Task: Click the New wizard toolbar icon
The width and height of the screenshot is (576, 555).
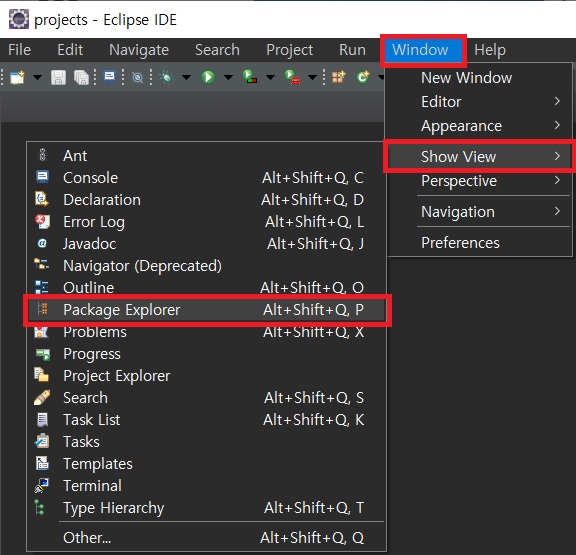Action: (17, 78)
